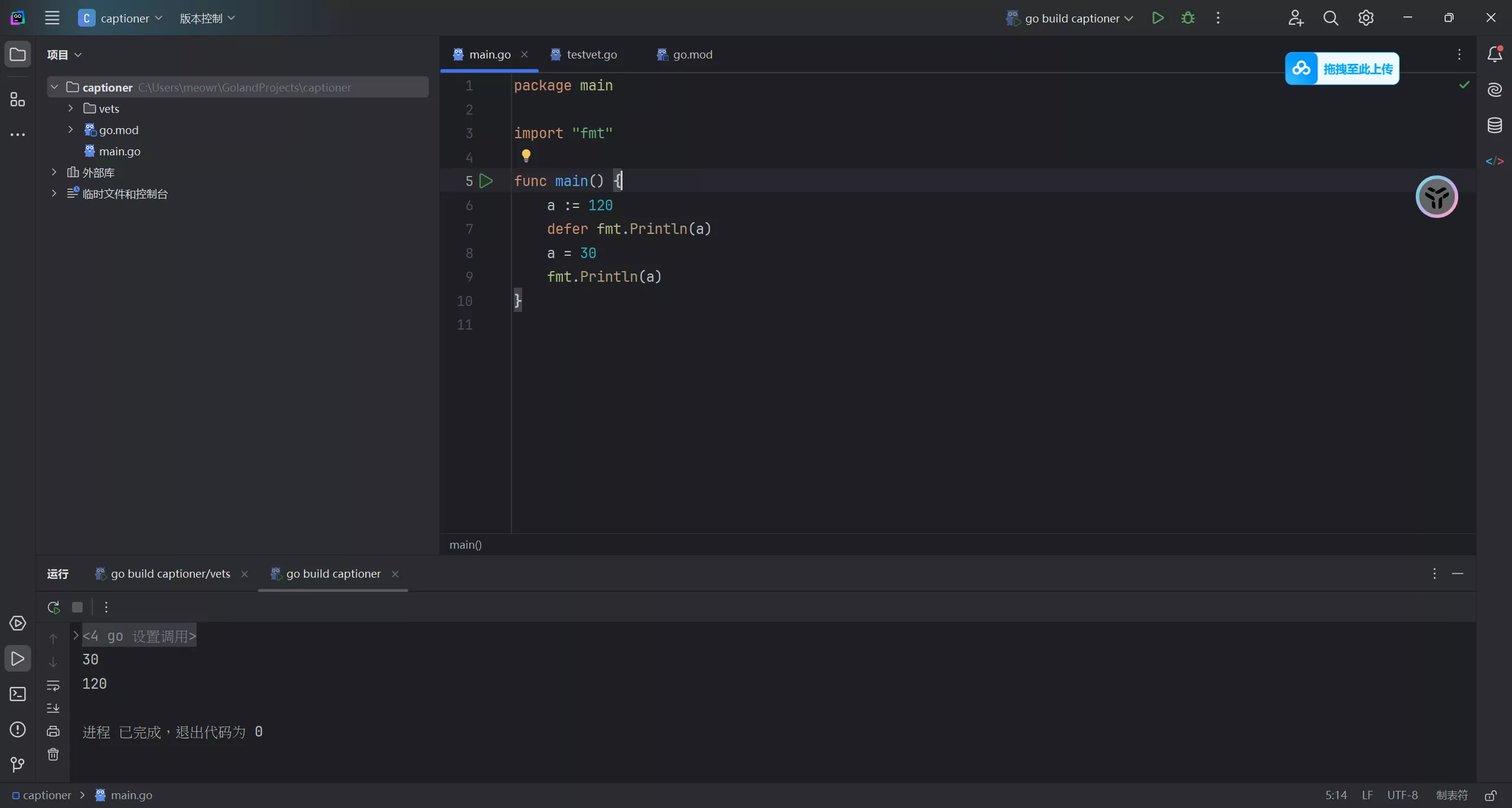The width and height of the screenshot is (1512, 808).
Task: Click the Debug bug icon in toolbar
Action: (1188, 18)
